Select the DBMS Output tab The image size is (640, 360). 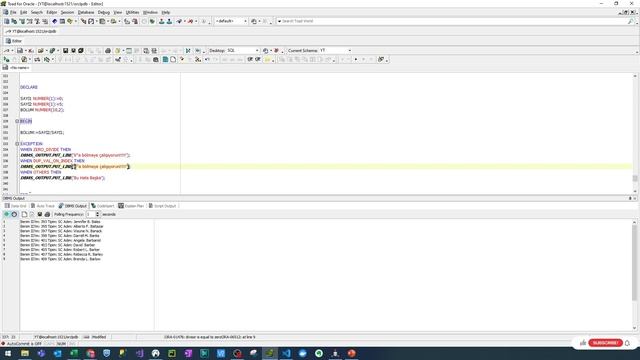point(73,206)
